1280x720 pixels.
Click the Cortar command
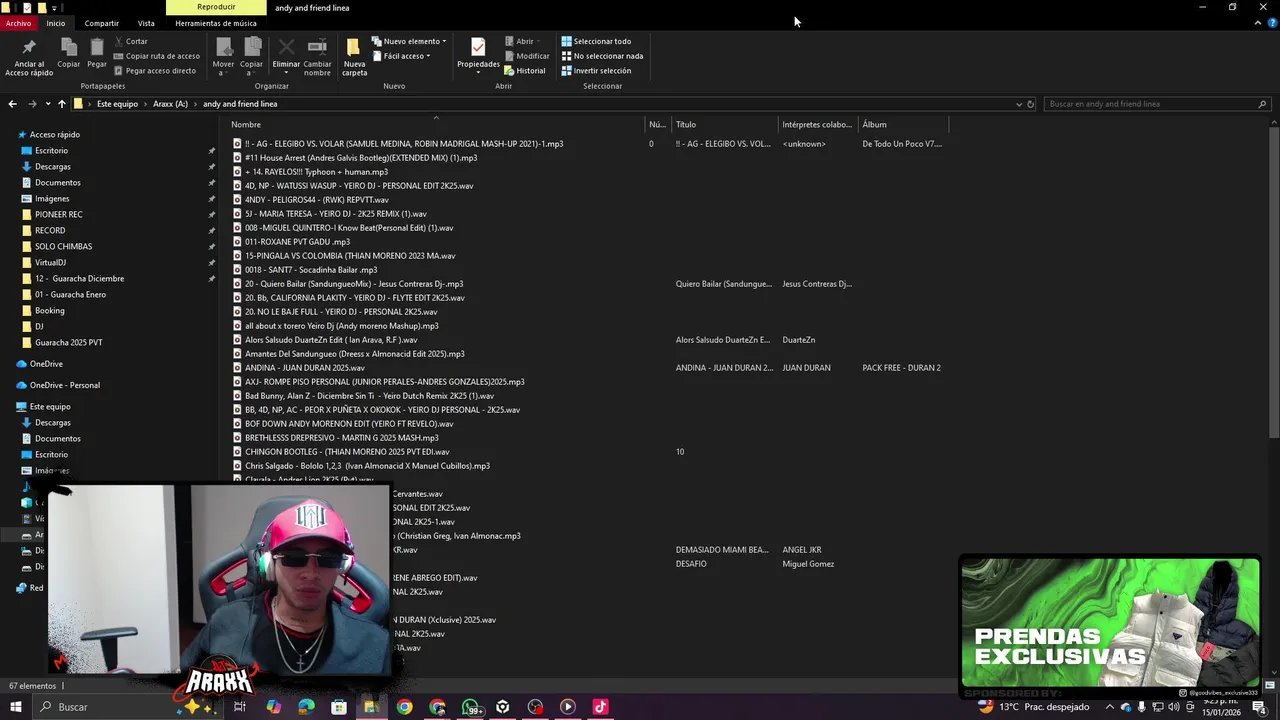click(x=131, y=41)
